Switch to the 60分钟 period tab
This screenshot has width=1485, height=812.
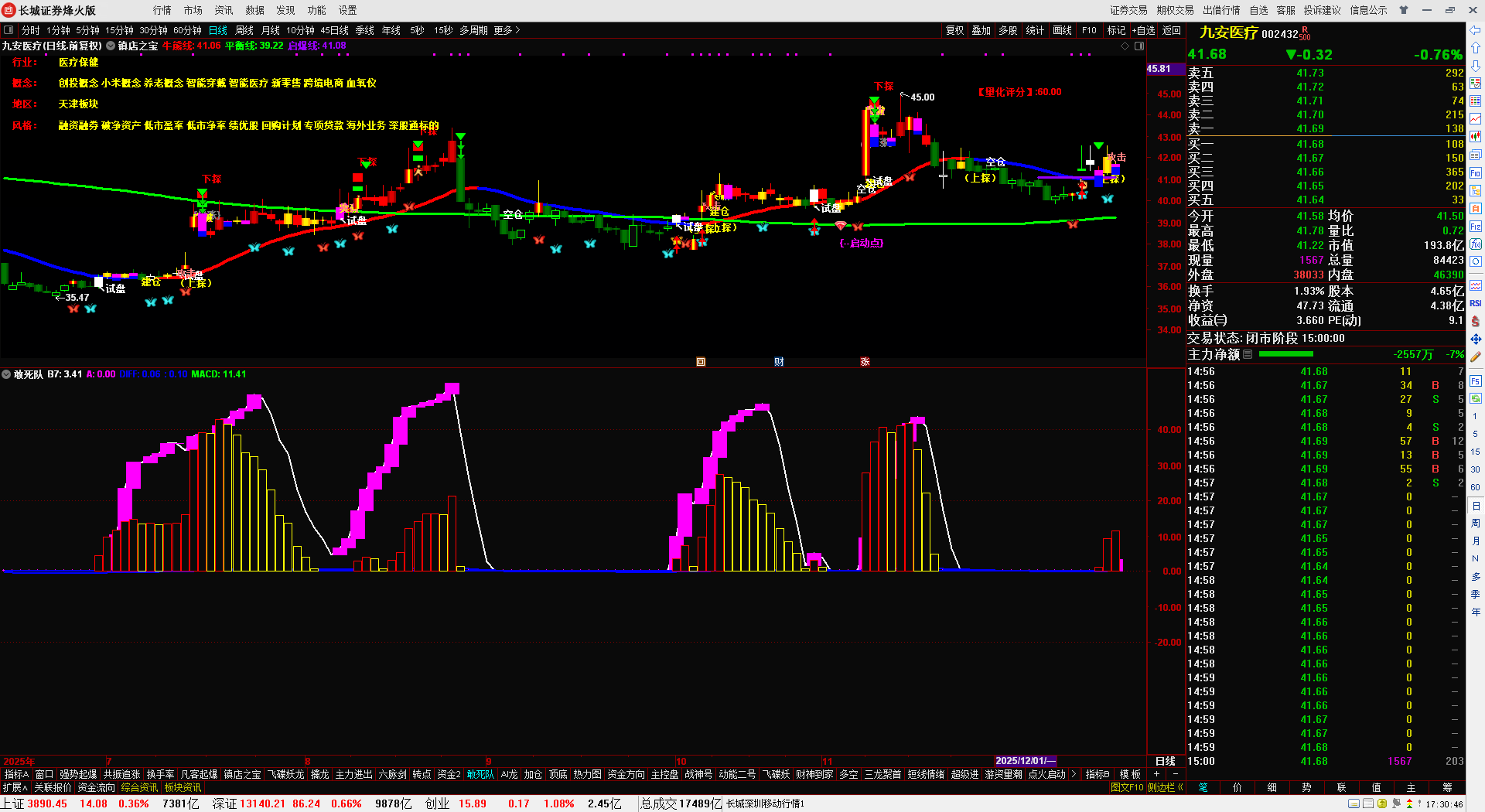click(x=187, y=30)
